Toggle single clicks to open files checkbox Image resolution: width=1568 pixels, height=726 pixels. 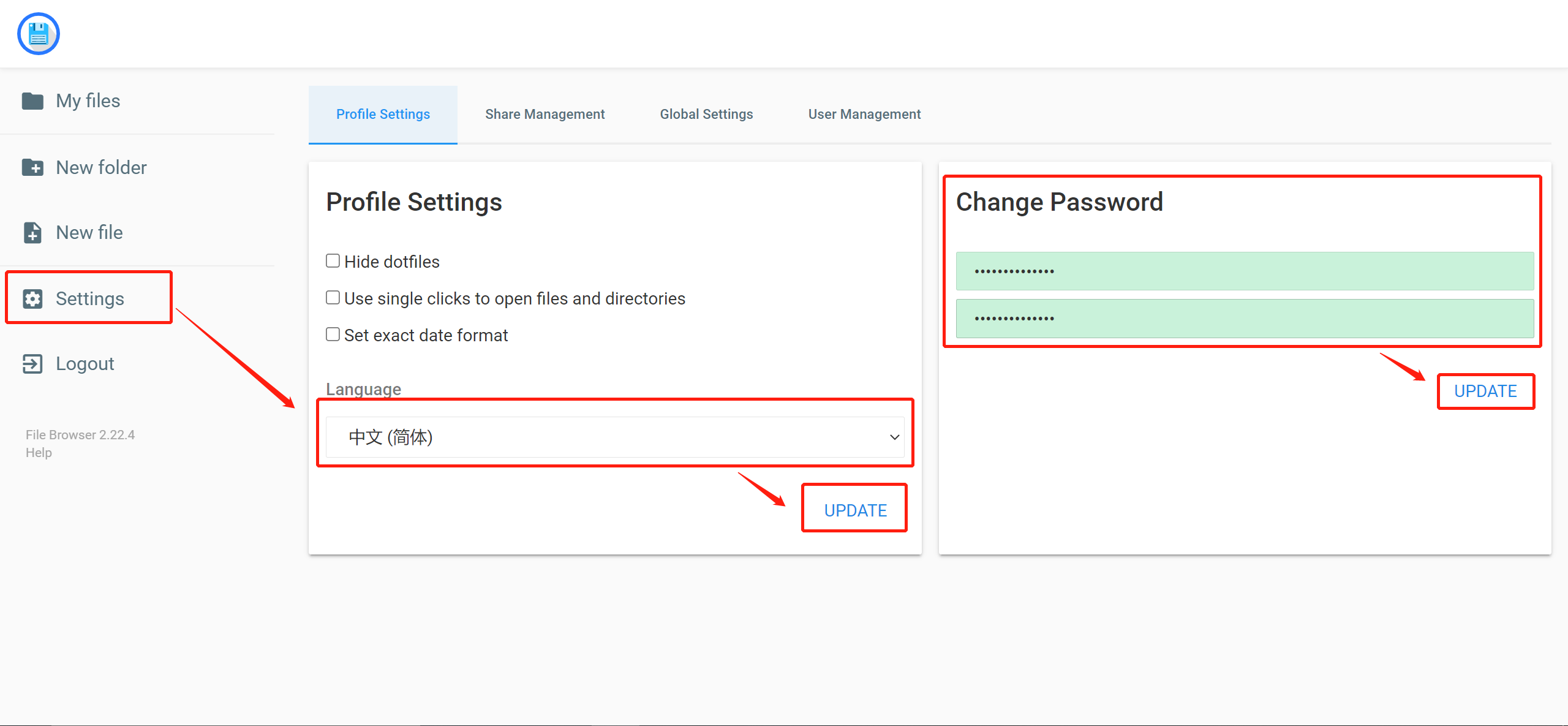[333, 298]
